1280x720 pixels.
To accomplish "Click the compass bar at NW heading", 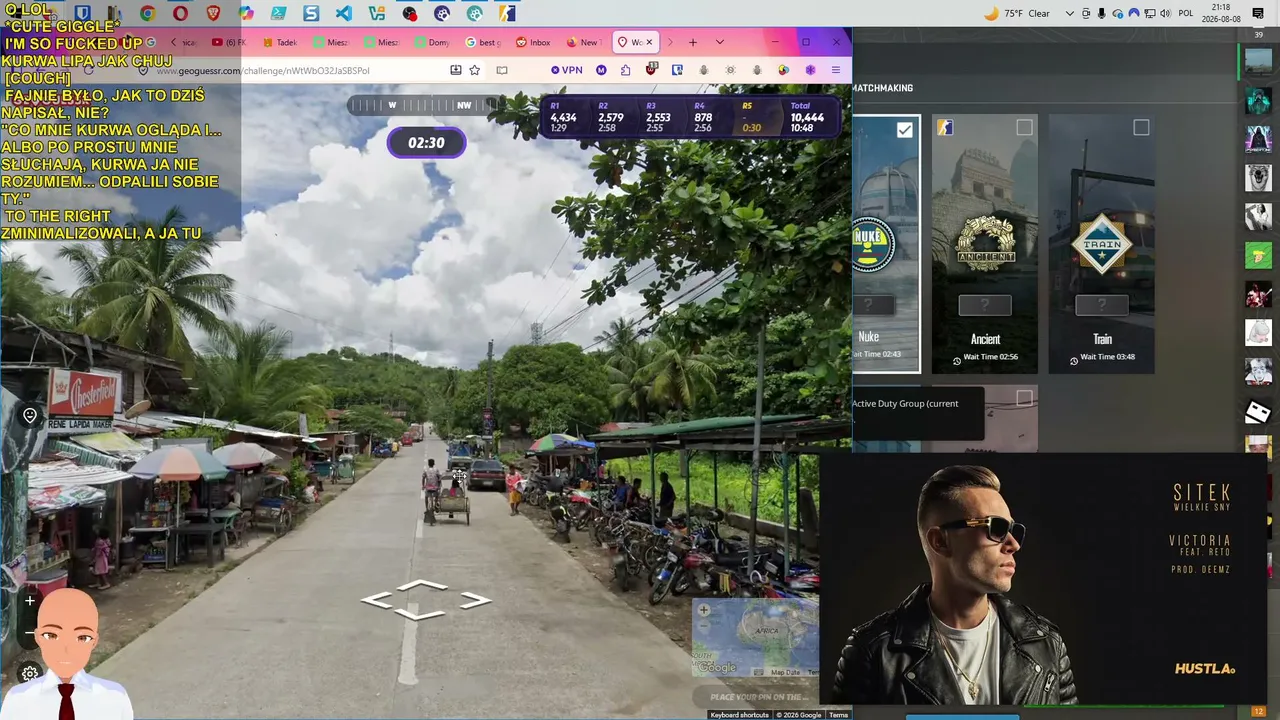I will [x=464, y=105].
